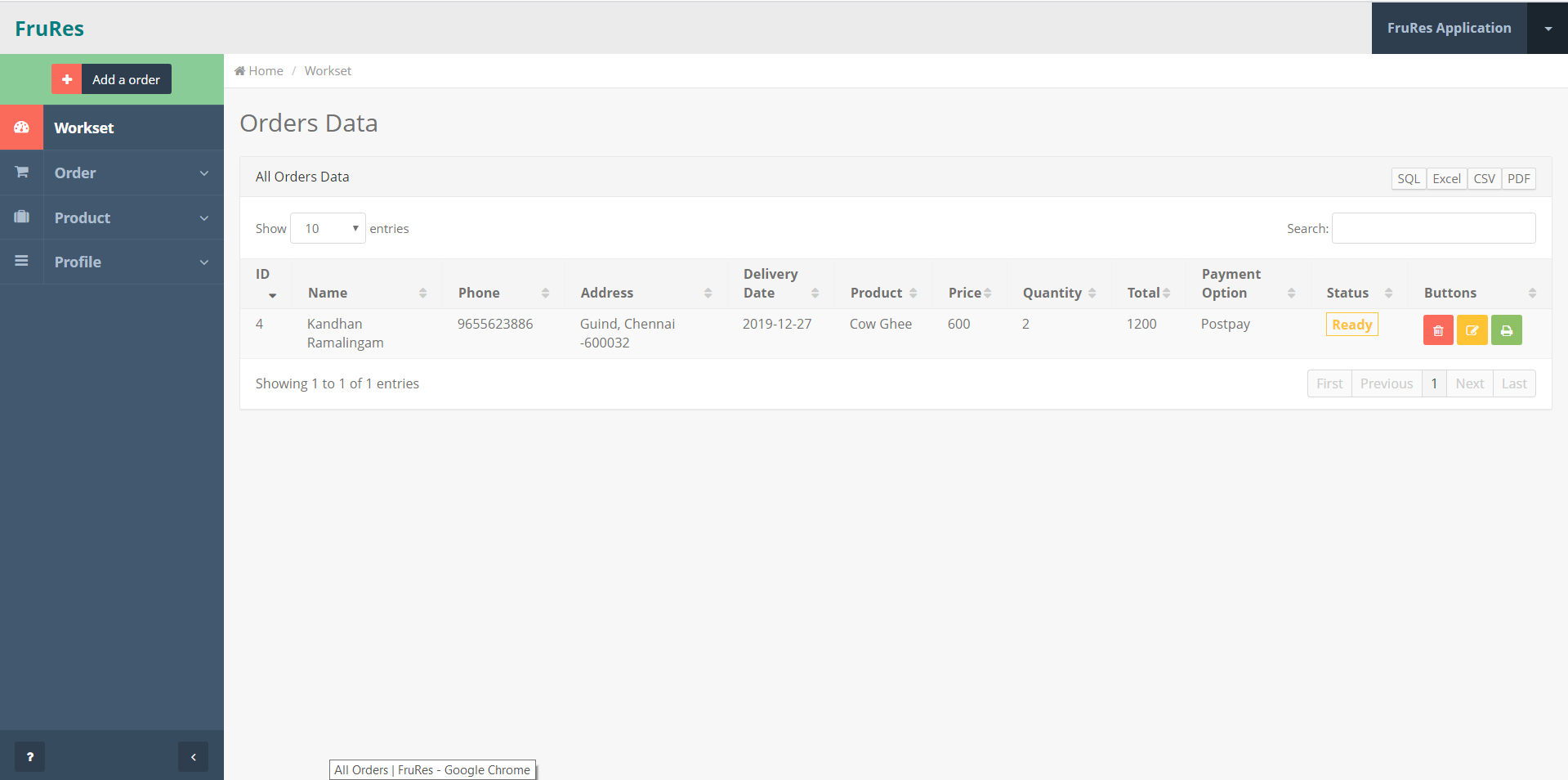Go to Next page in pagination
Screen dimensions: 1568x780
(1470, 383)
